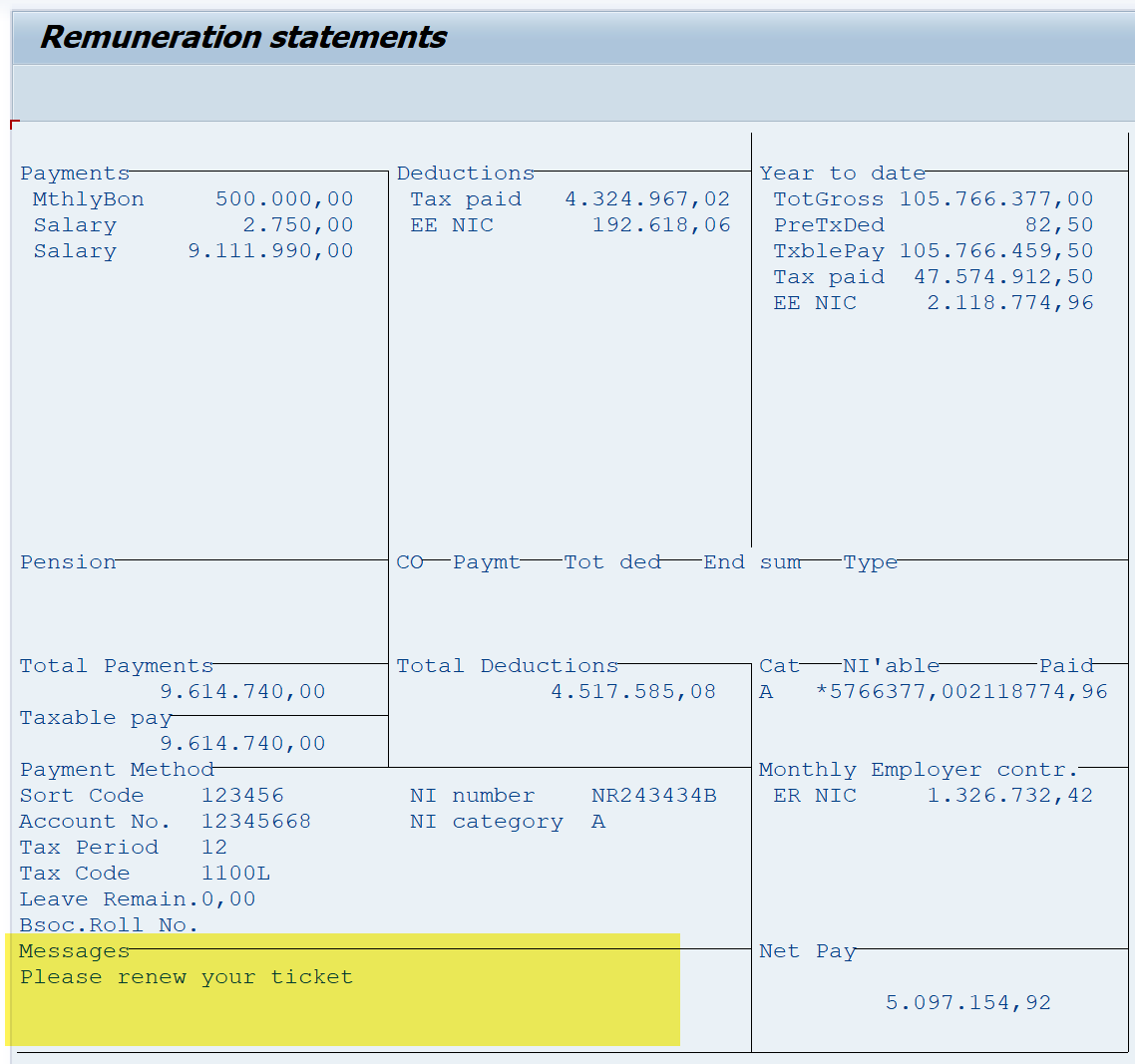This screenshot has width=1135, height=1064.
Task: Select Tax Code value 1100L
Action: pos(235,874)
